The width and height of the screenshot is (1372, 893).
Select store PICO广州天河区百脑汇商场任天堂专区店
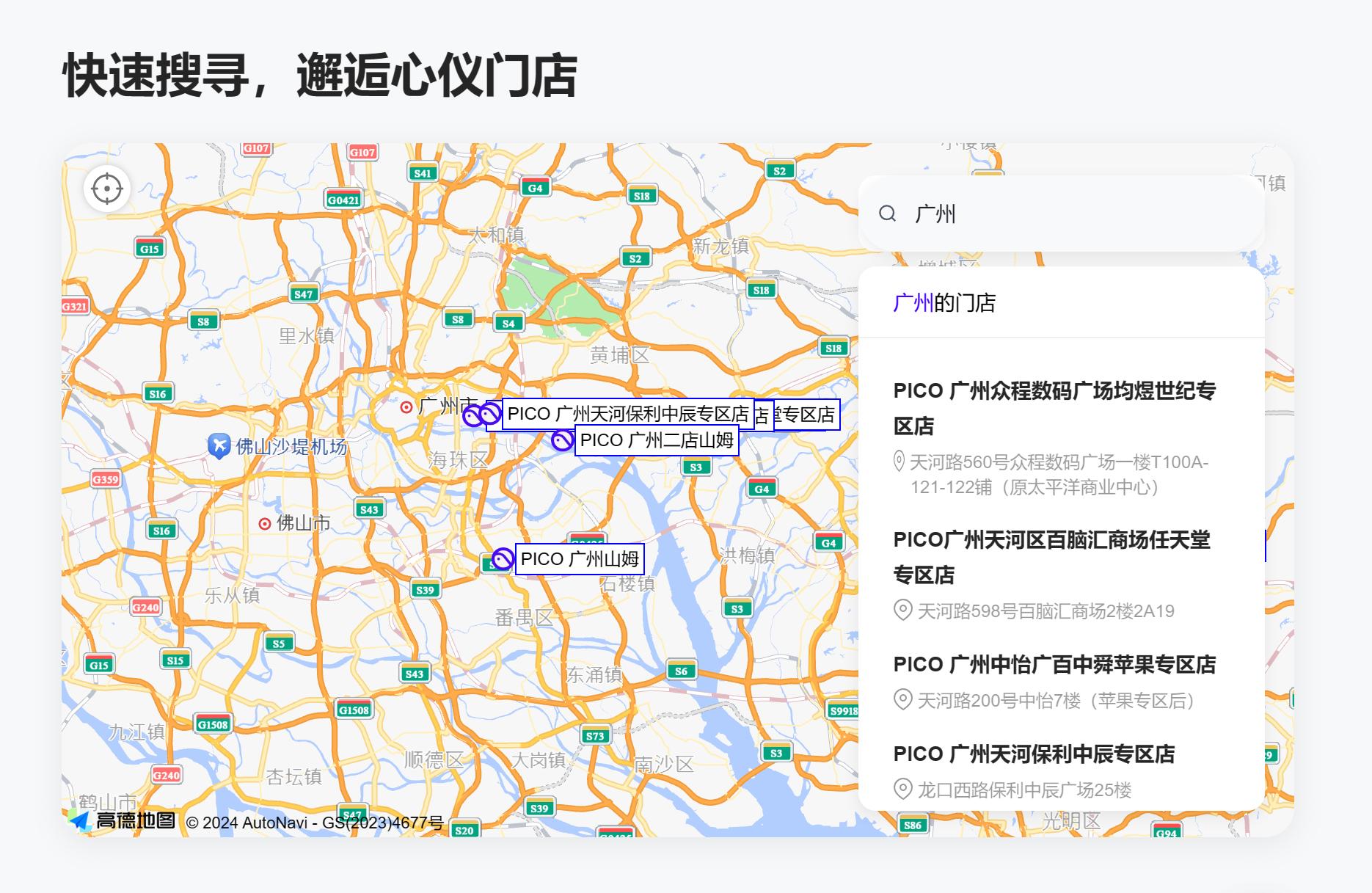click(1051, 557)
